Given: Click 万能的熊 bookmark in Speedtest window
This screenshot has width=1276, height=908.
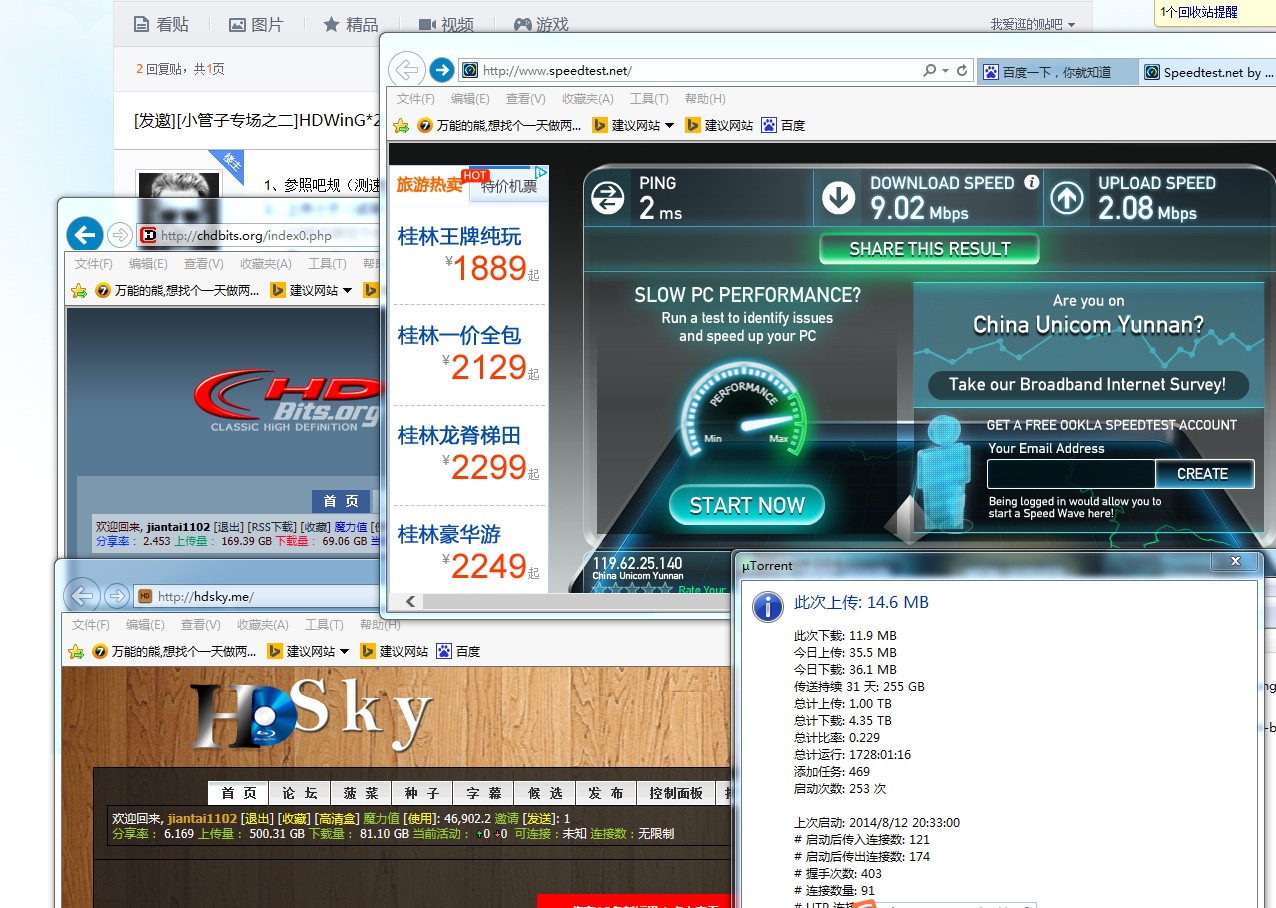Looking at the screenshot, I should [x=499, y=125].
